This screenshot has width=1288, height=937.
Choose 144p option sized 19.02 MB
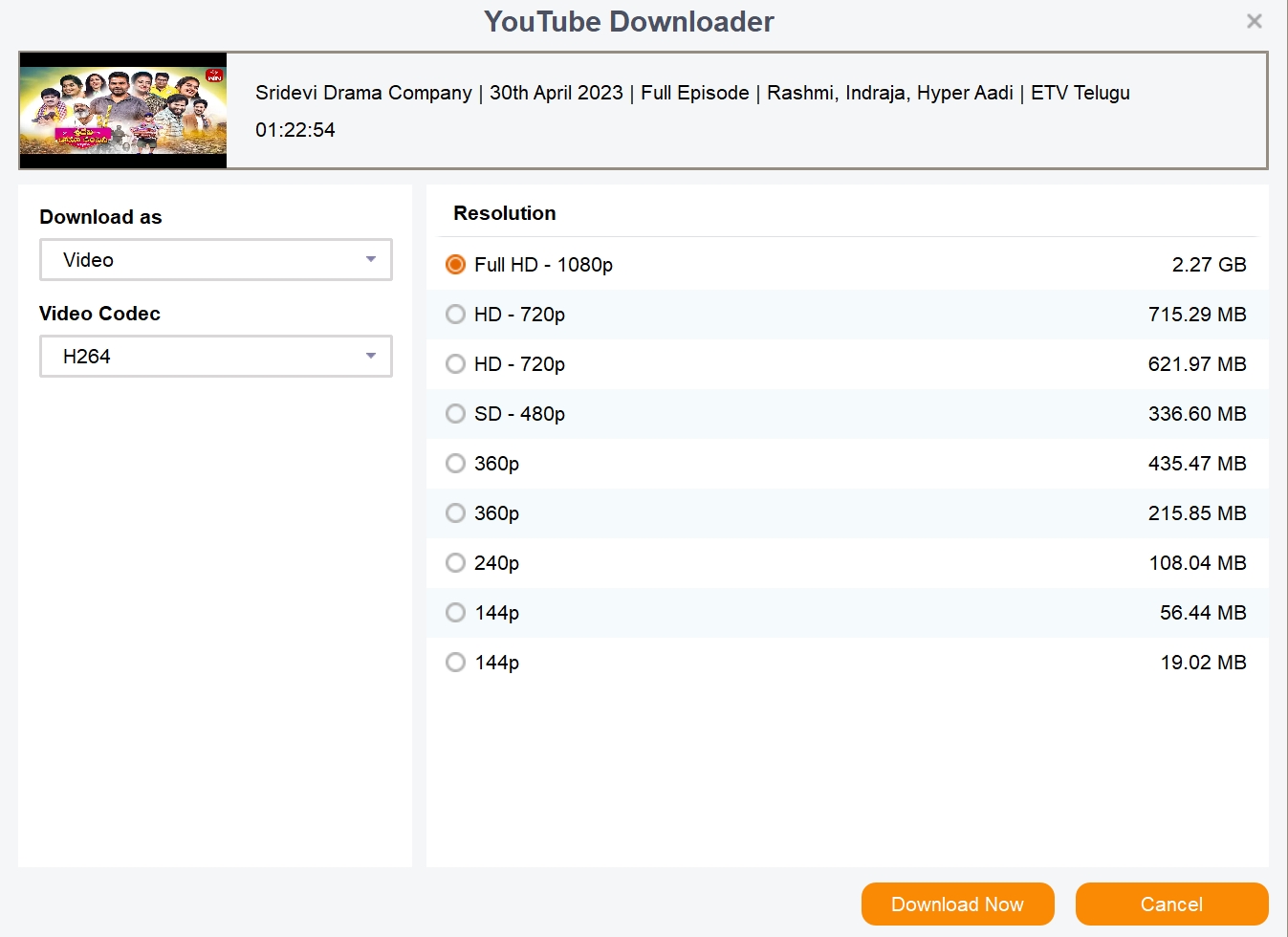coord(456,663)
